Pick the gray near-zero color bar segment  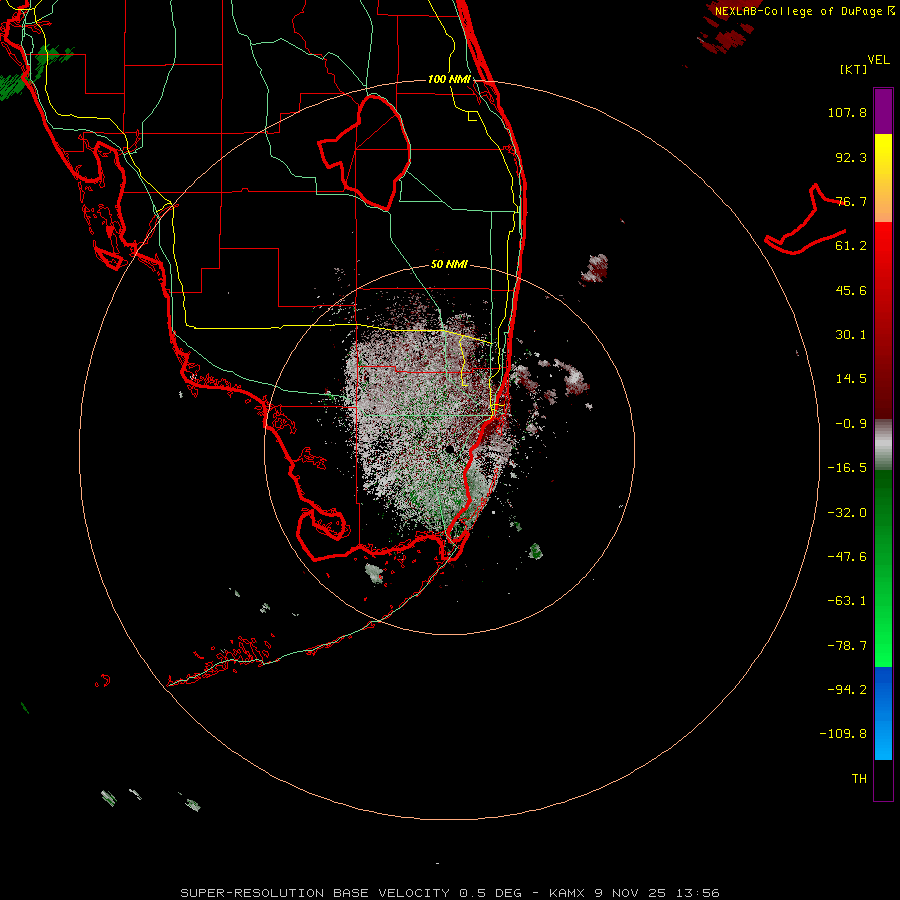tap(883, 444)
